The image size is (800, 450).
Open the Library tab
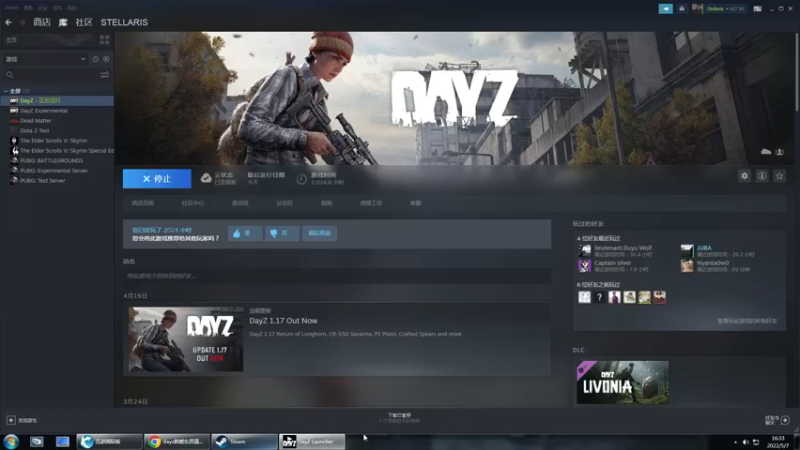click(x=63, y=22)
